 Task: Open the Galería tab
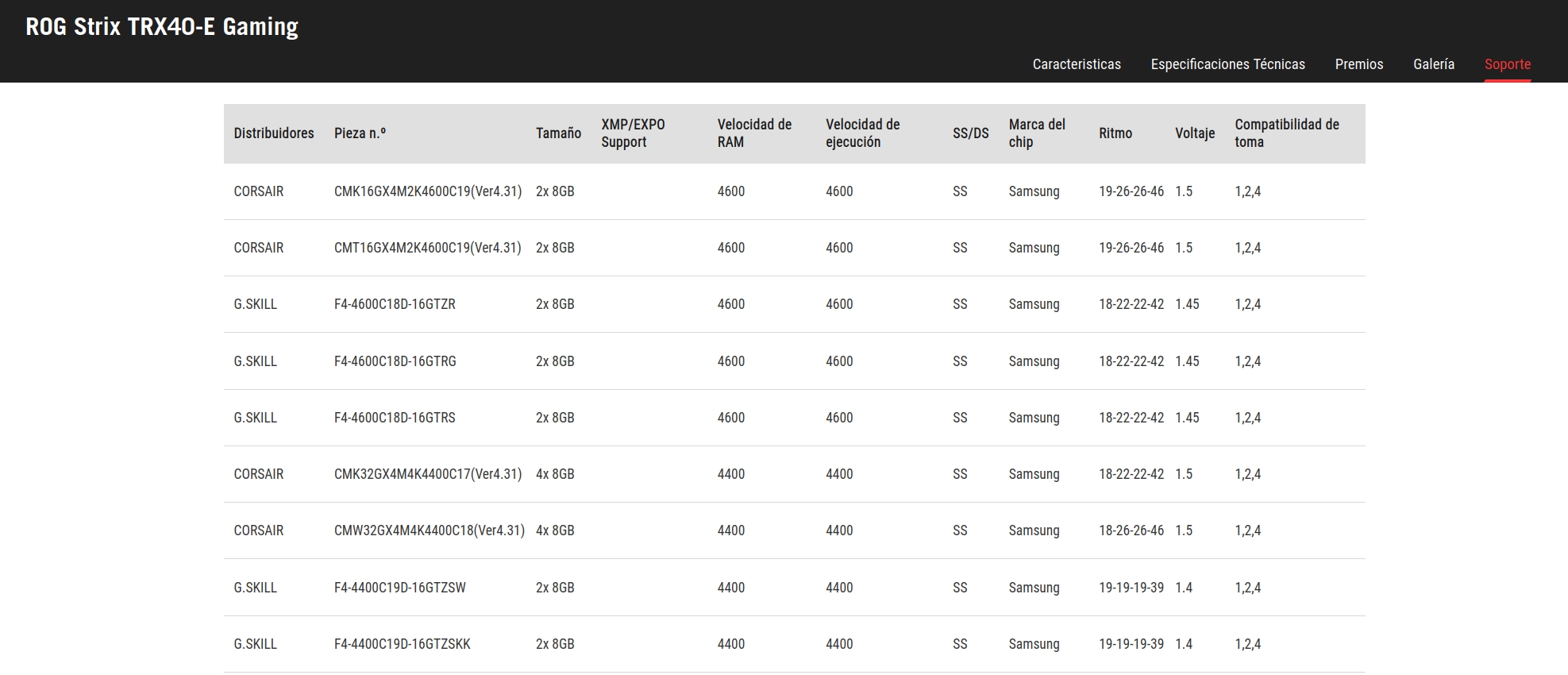tap(1433, 64)
